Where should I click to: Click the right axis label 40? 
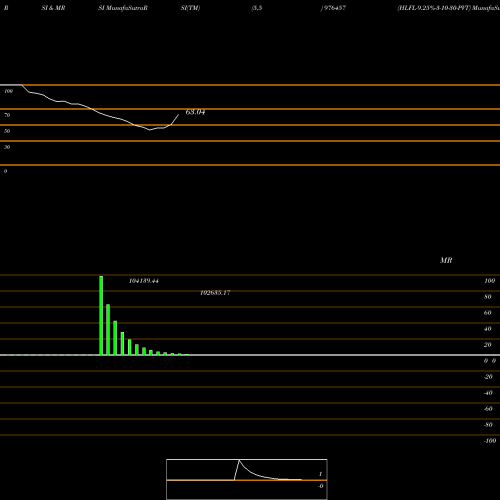point(488,329)
